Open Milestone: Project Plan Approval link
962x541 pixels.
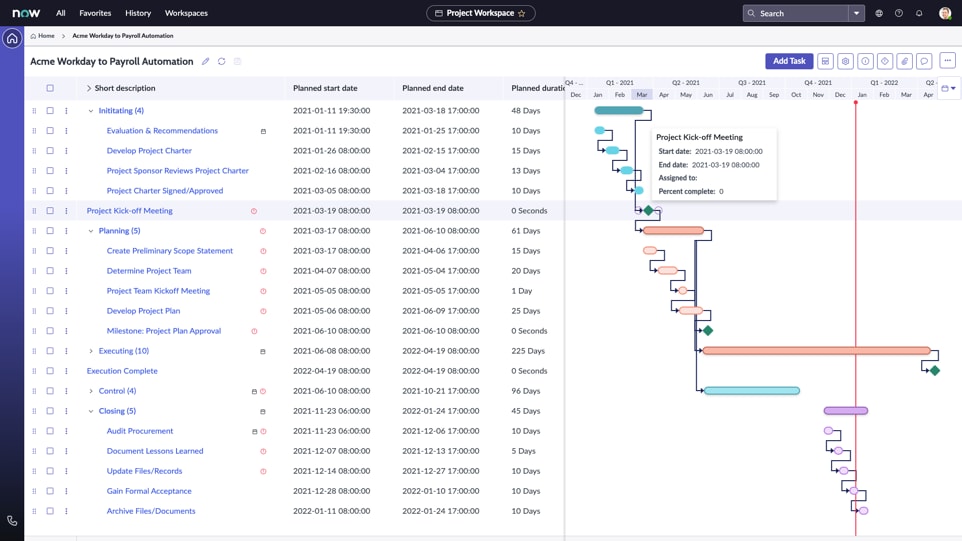click(164, 331)
